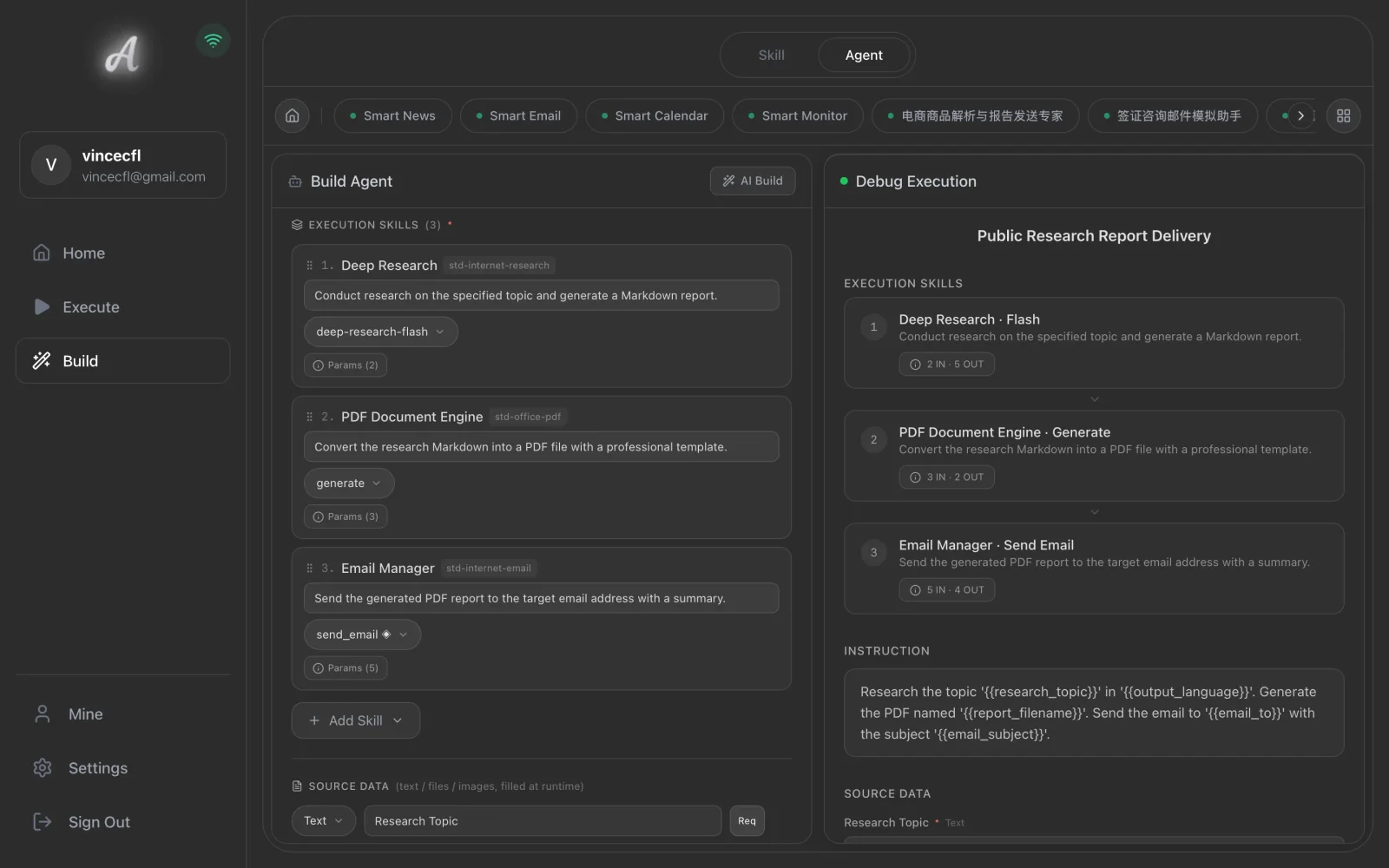Click the Execution Skills layers icon
Viewport: 1389px width, 868px height.
point(297,225)
